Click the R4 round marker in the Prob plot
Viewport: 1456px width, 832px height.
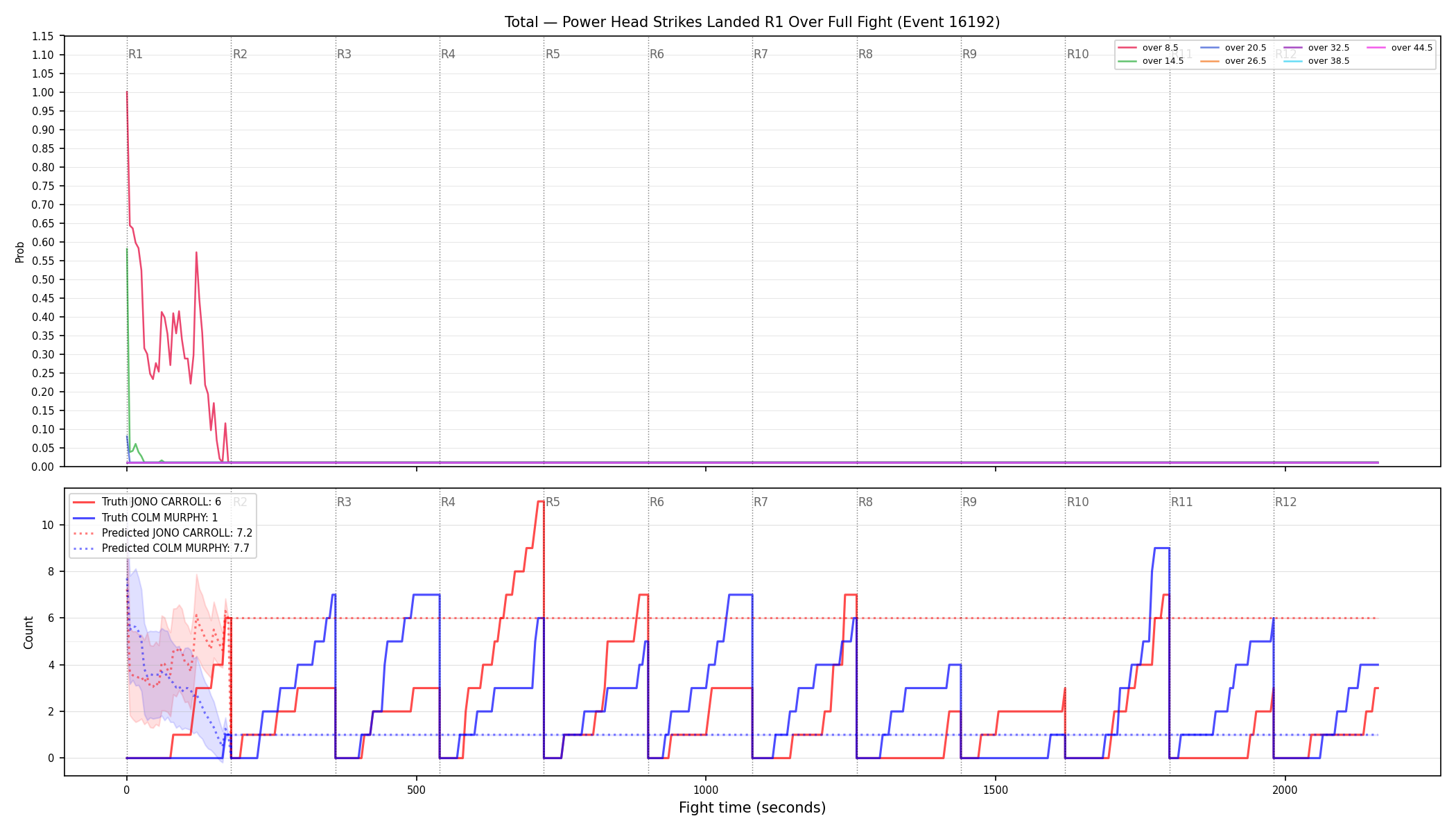[x=448, y=54]
